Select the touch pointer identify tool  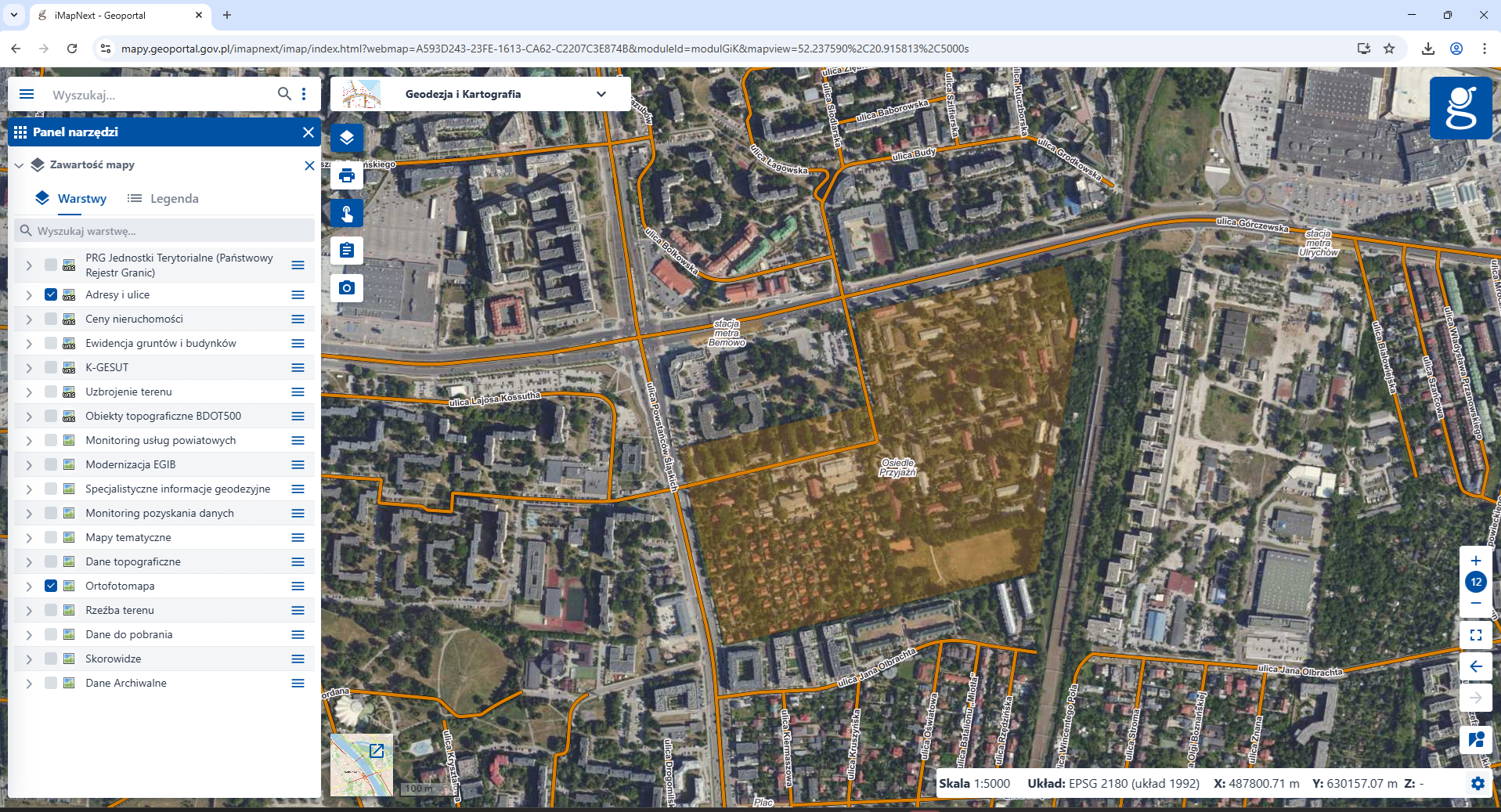pyautogui.click(x=347, y=213)
